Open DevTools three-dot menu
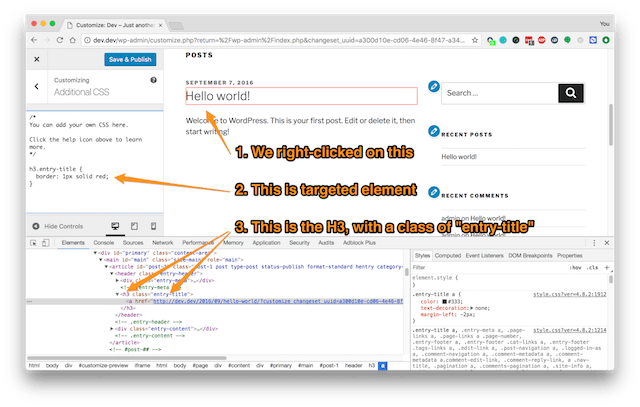This screenshot has height=407, width=640. click(x=594, y=243)
